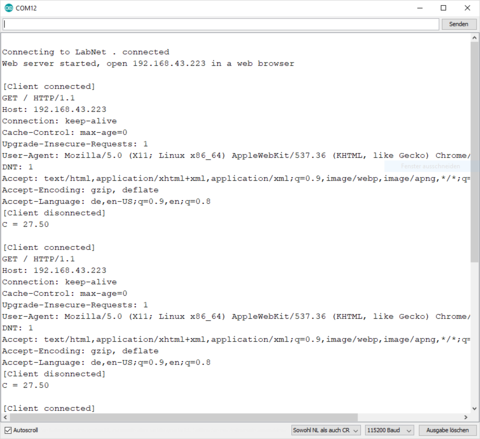Click the horizontal scrollbar thumb
The width and height of the screenshot is (480, 439).
(x=184, y=417)
